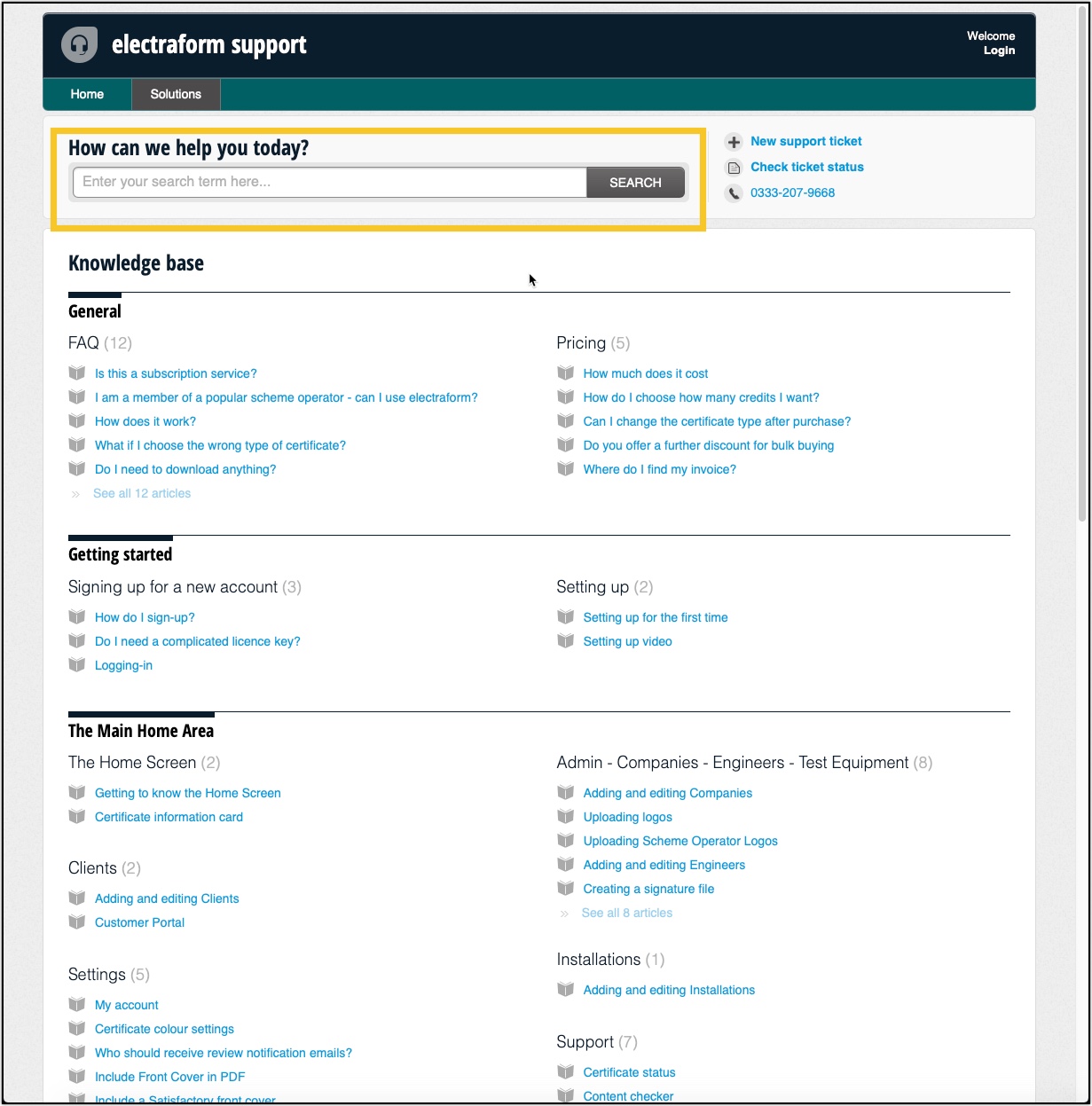
Task: Open 'How do I choose how many credits I want?'
Action: tap(701, 397)
